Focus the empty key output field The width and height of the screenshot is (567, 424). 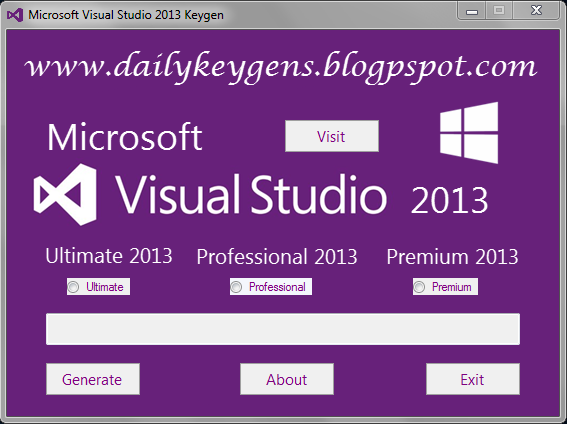283,329
